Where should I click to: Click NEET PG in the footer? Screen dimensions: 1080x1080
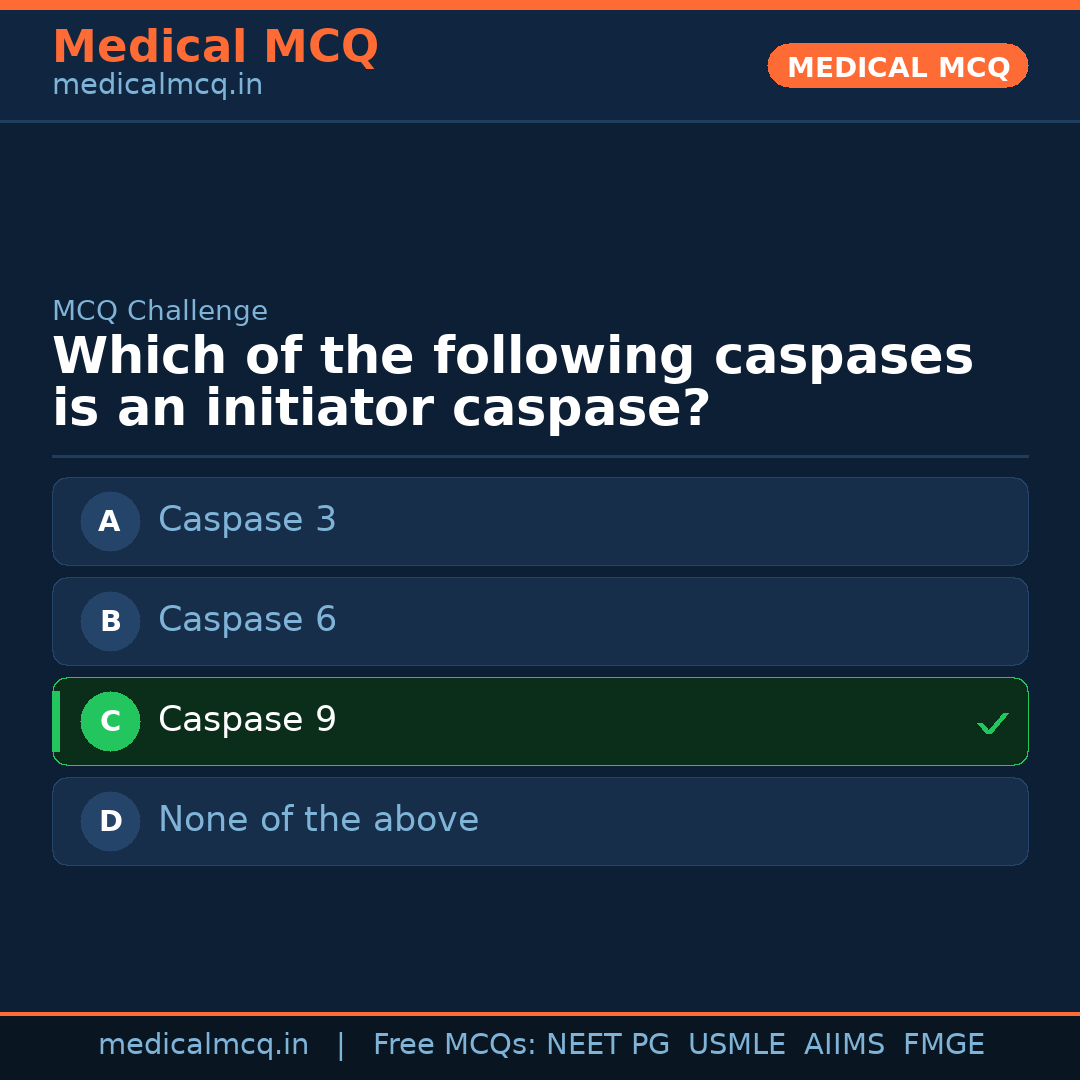coord(607,1044)
